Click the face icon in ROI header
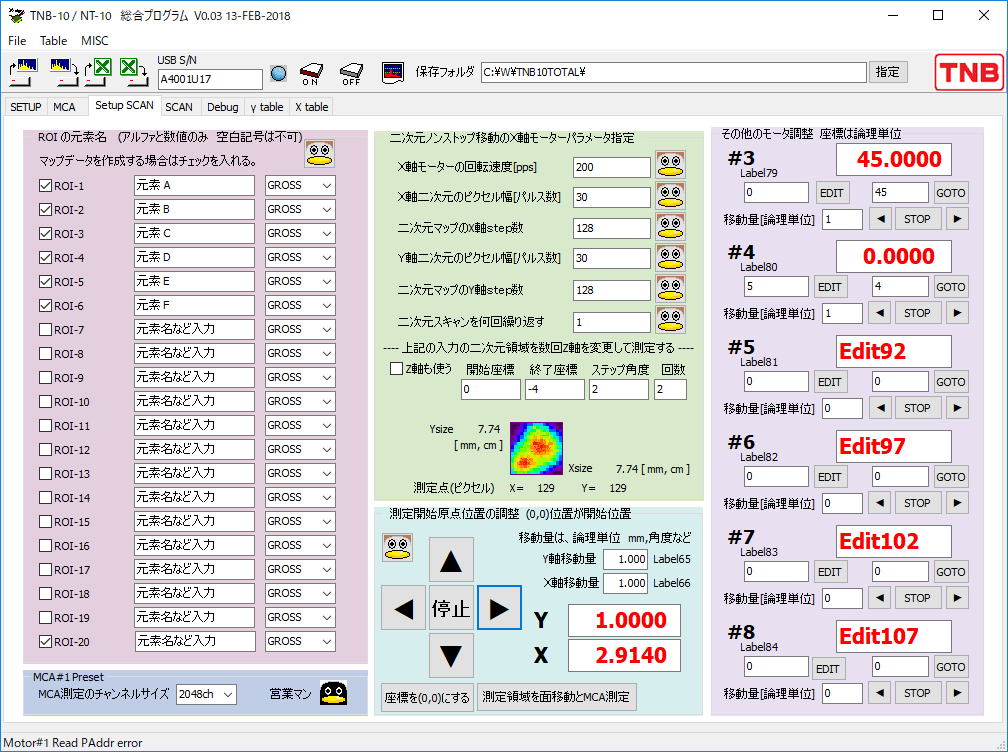 [x=320, y=153]
